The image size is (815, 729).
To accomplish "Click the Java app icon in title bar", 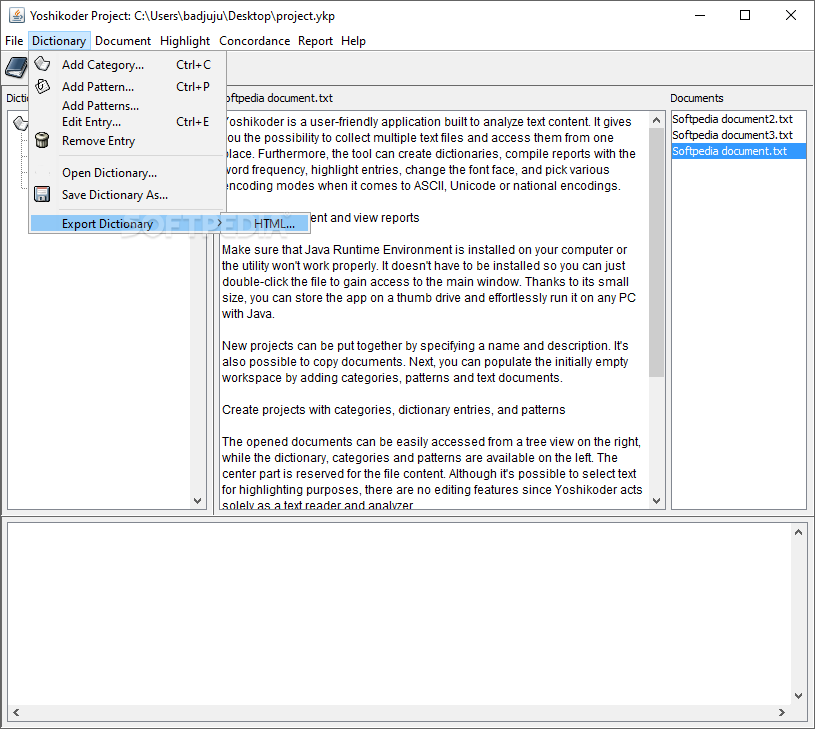I will tap(17, 15).
